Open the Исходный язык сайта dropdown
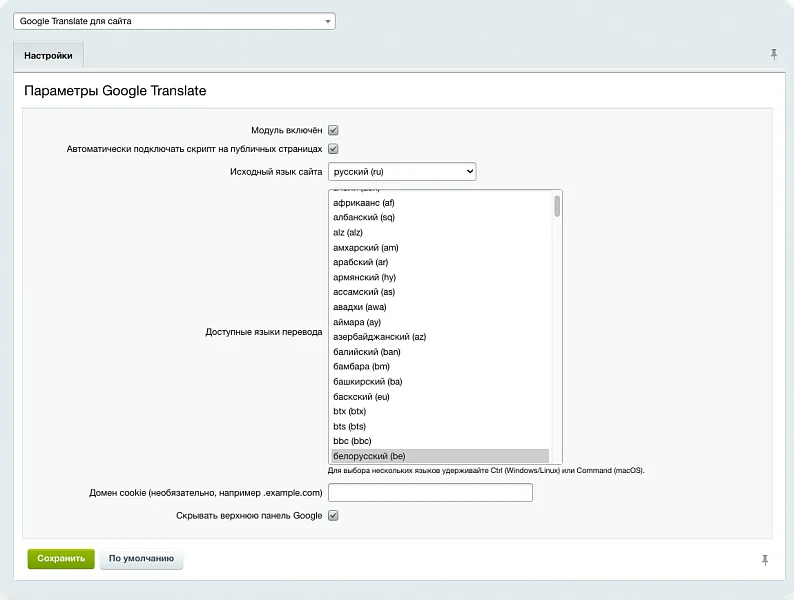 402,172
